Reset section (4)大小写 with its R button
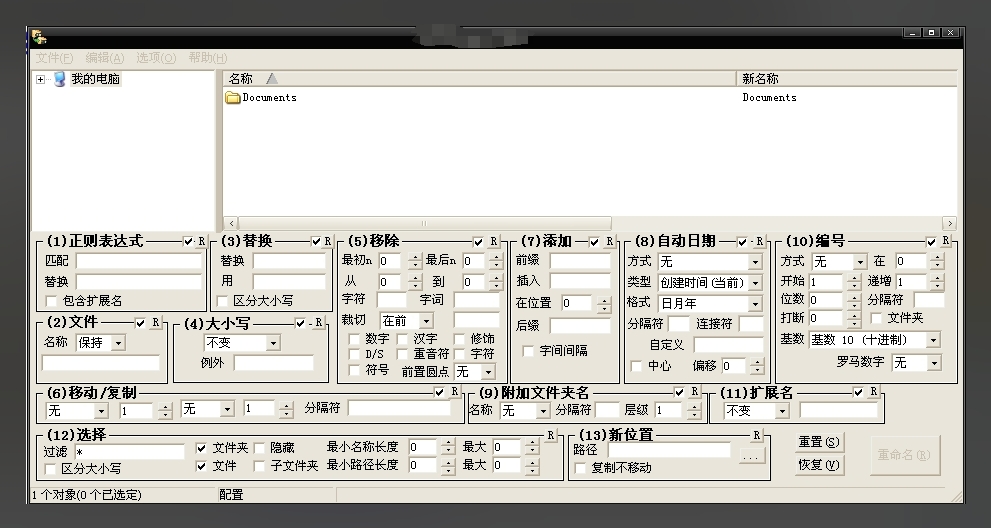 (319, 322)
